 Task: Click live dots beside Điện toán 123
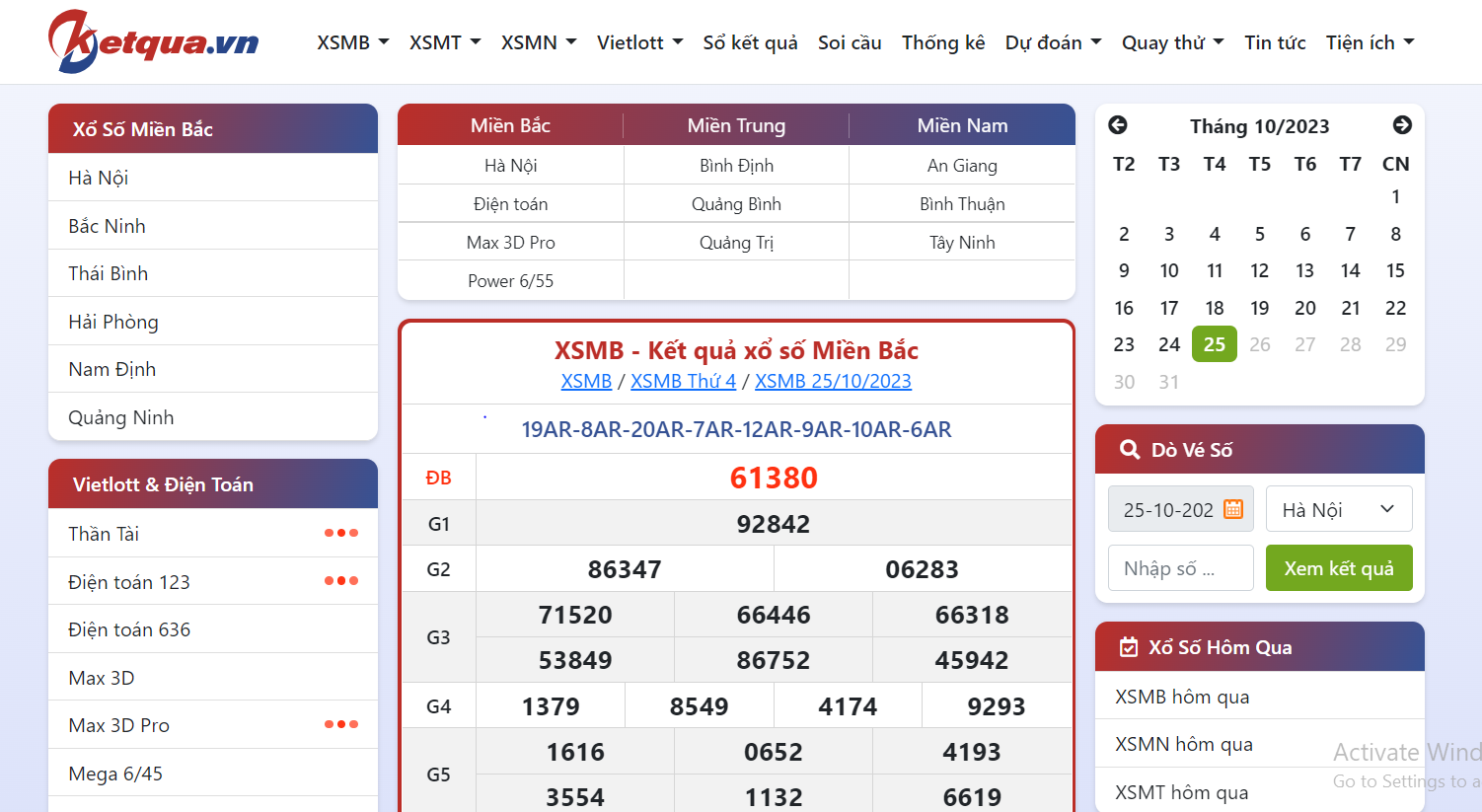341,581
